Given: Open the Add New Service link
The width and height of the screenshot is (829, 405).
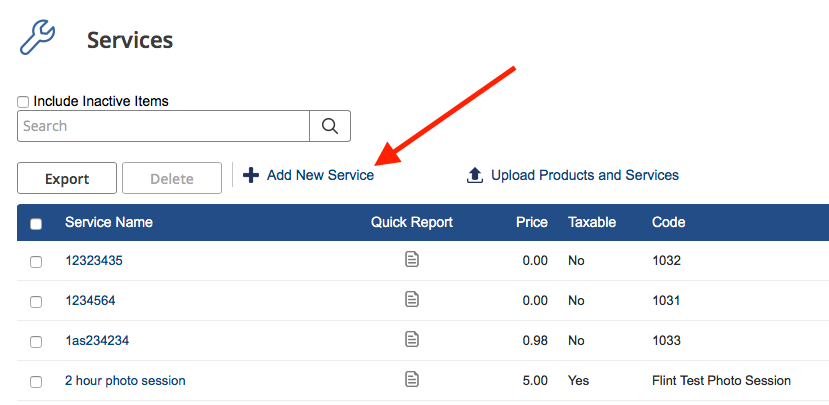Looking at the screenshot, I should click(320, 175).
